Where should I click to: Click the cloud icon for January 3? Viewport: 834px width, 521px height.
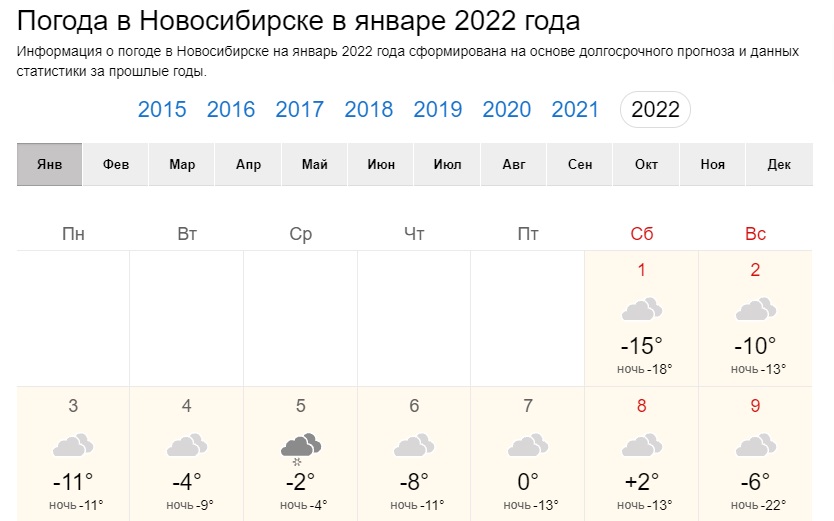[x=73, y=446]
